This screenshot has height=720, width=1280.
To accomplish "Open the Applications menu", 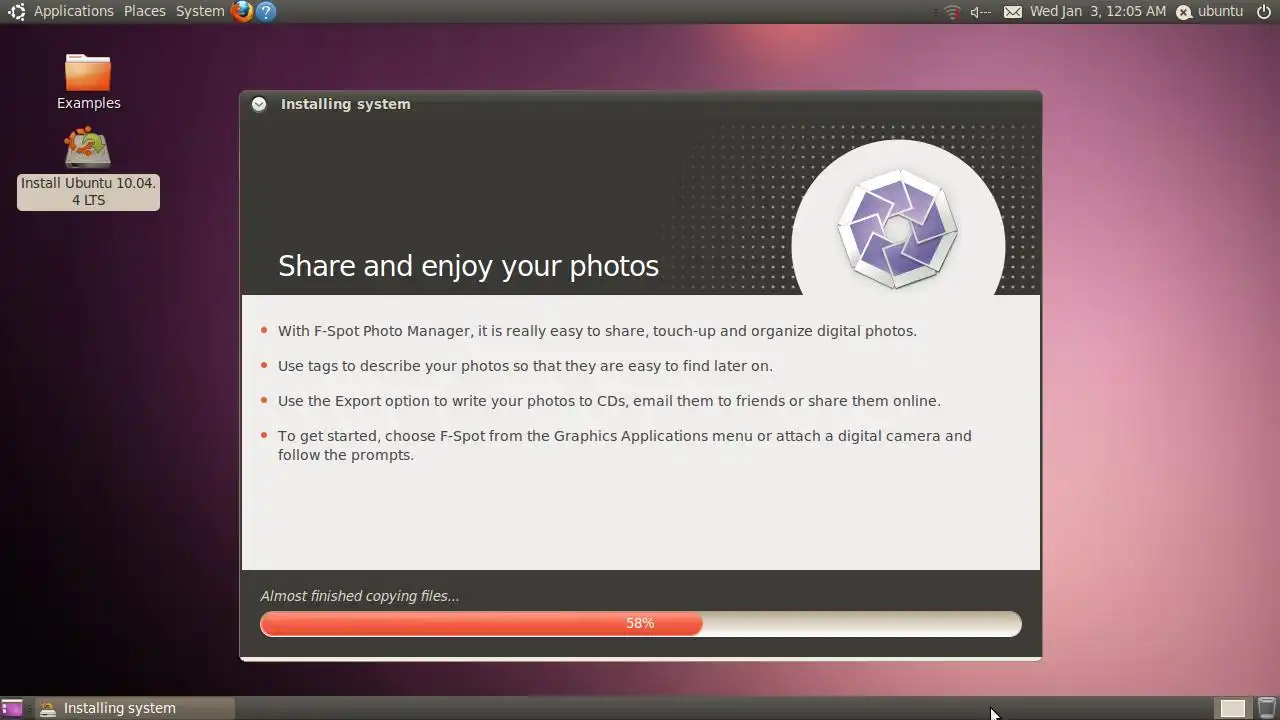I will (x=73, y=11).
